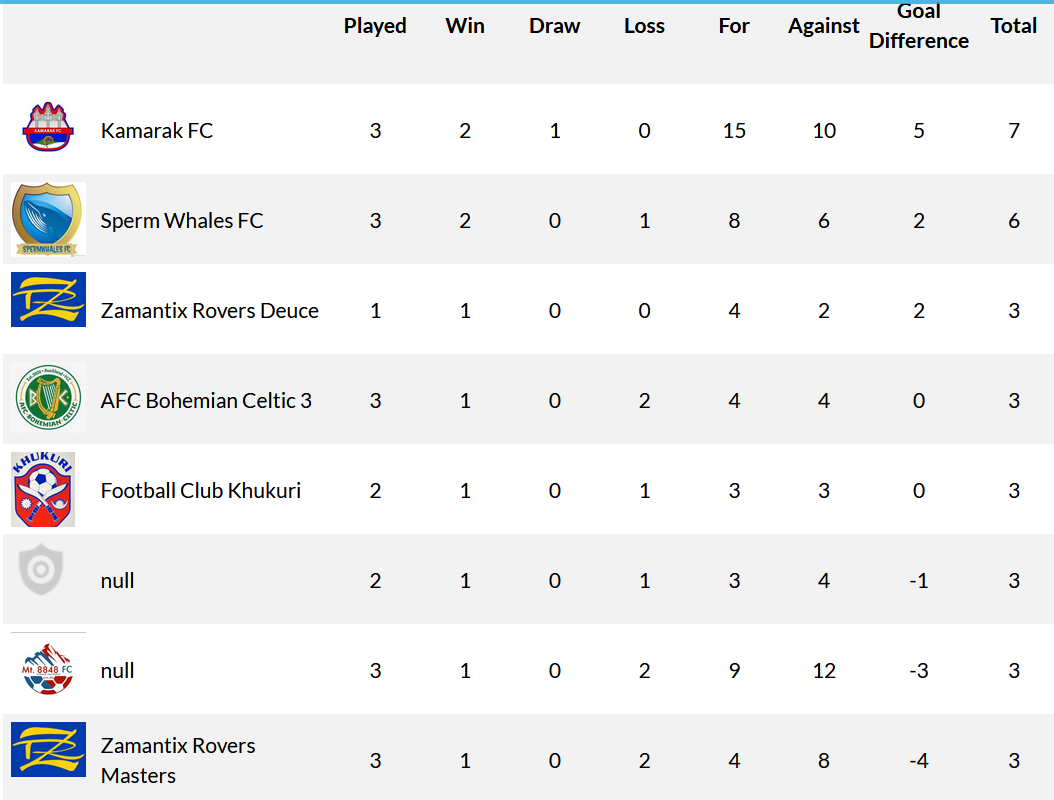The image size is (1054, 800).
Task: Sort table by Played column header
Action: pyautogui.click(x=375, y=26)
